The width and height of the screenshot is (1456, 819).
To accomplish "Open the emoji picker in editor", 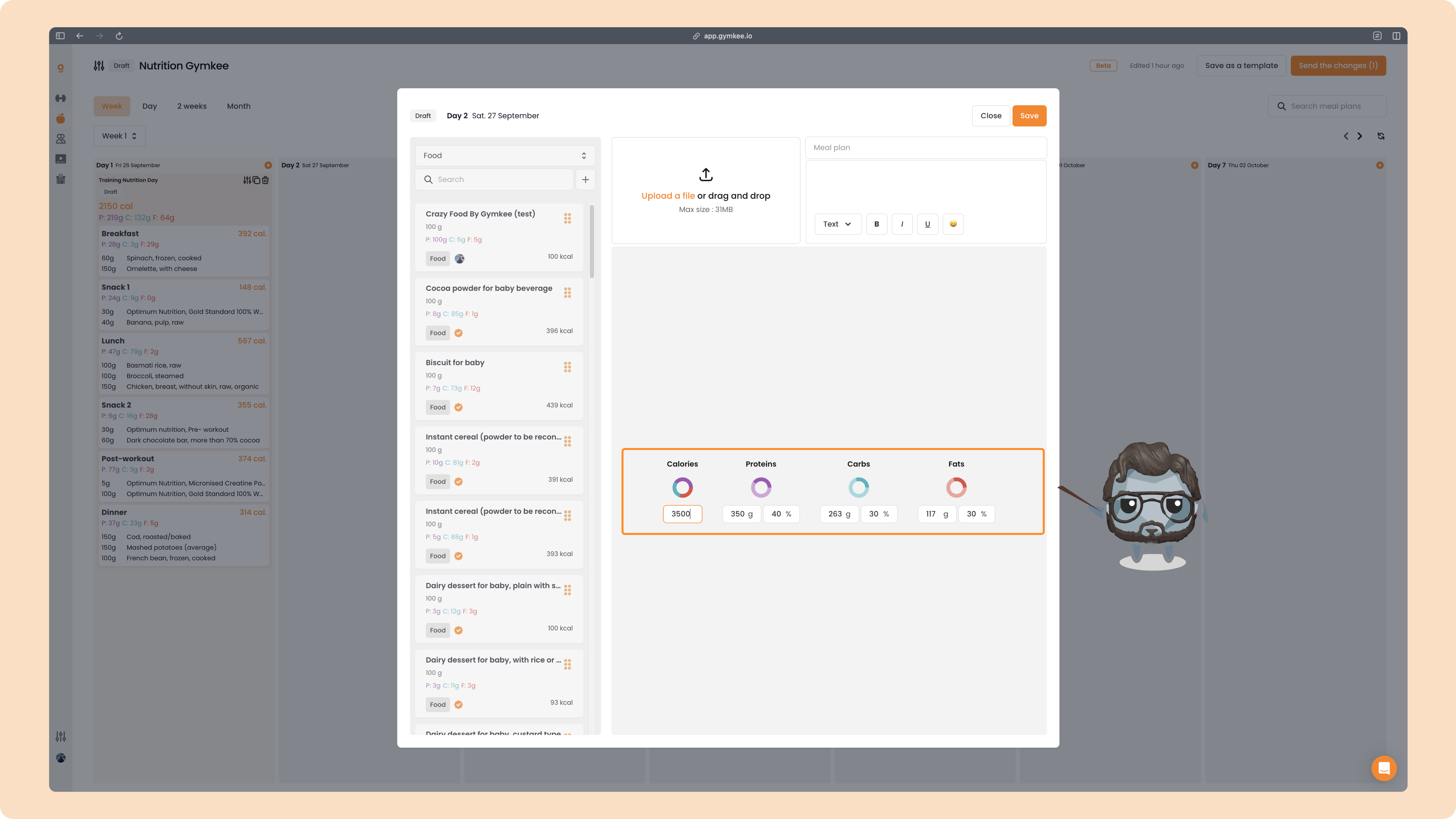I will [x=953, y=224].
